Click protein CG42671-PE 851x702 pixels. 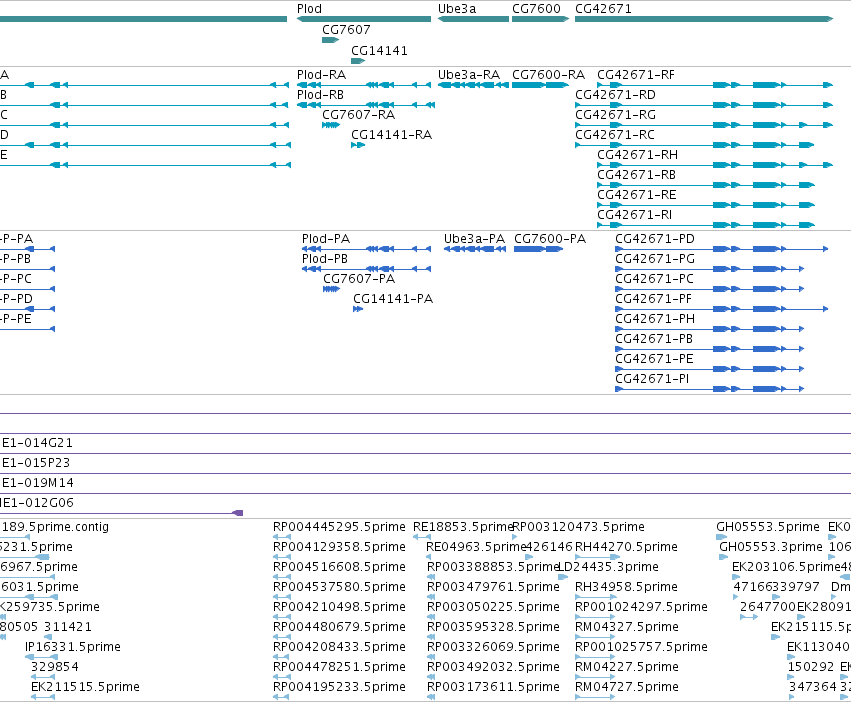pyautogui.click(x=654, y=359)
